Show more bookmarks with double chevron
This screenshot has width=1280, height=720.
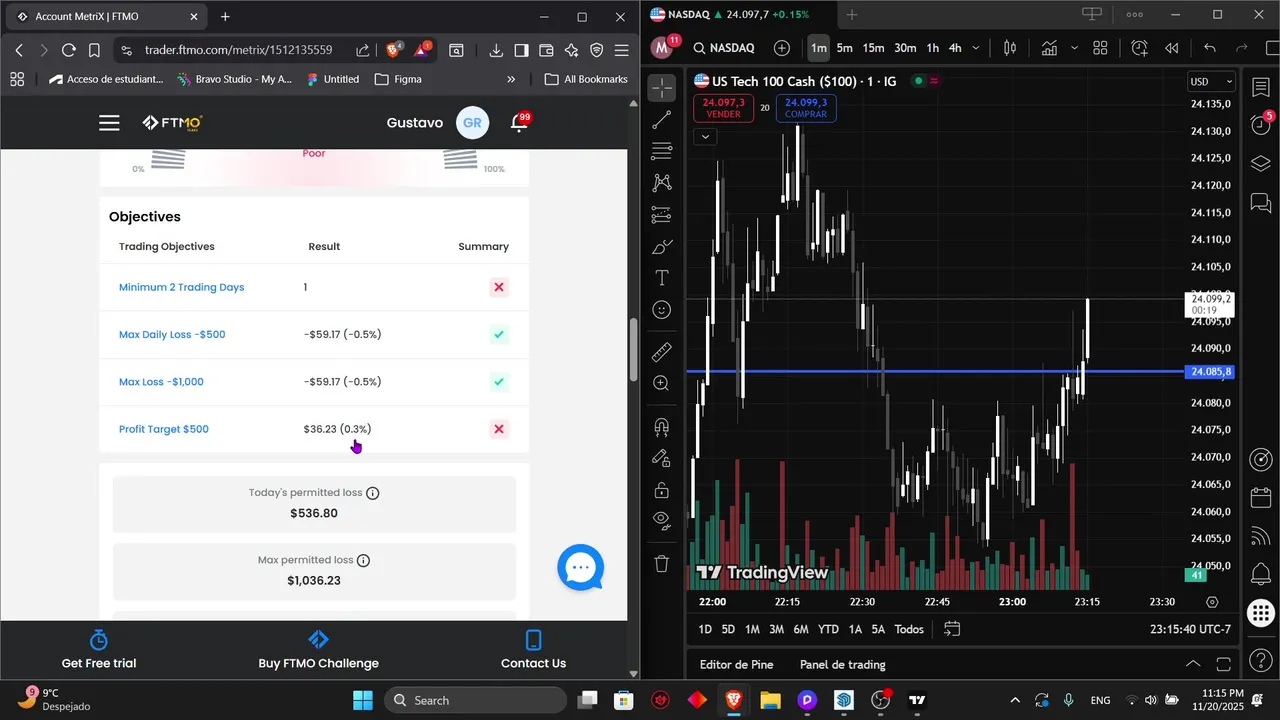click(511, 79)
